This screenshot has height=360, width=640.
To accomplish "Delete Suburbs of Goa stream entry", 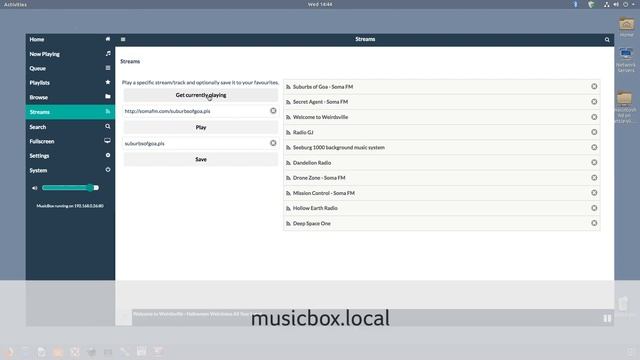I will pyautogui.click(x=594, y=87).
